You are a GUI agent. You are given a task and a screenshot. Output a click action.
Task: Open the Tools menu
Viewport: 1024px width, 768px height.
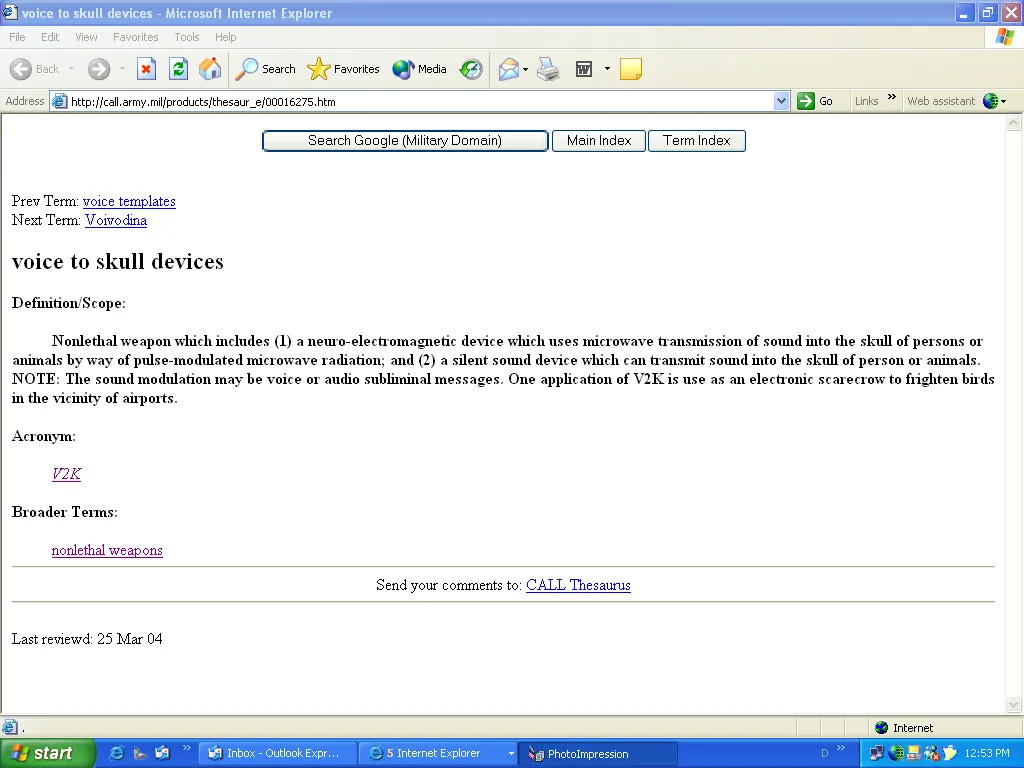(187, 37)
